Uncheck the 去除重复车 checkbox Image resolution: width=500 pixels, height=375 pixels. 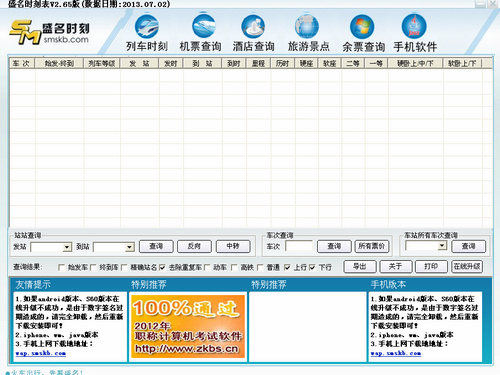(162, 267)
